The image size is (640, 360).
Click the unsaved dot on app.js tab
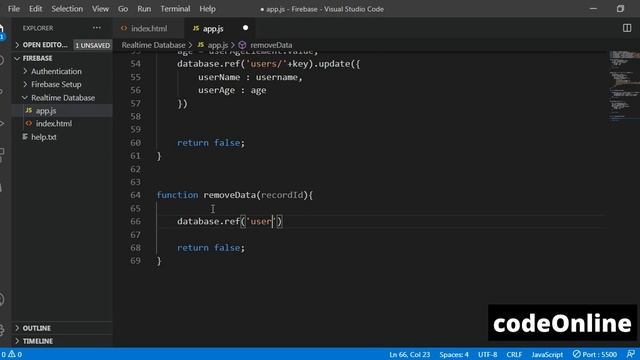click(x=245, y=28)
